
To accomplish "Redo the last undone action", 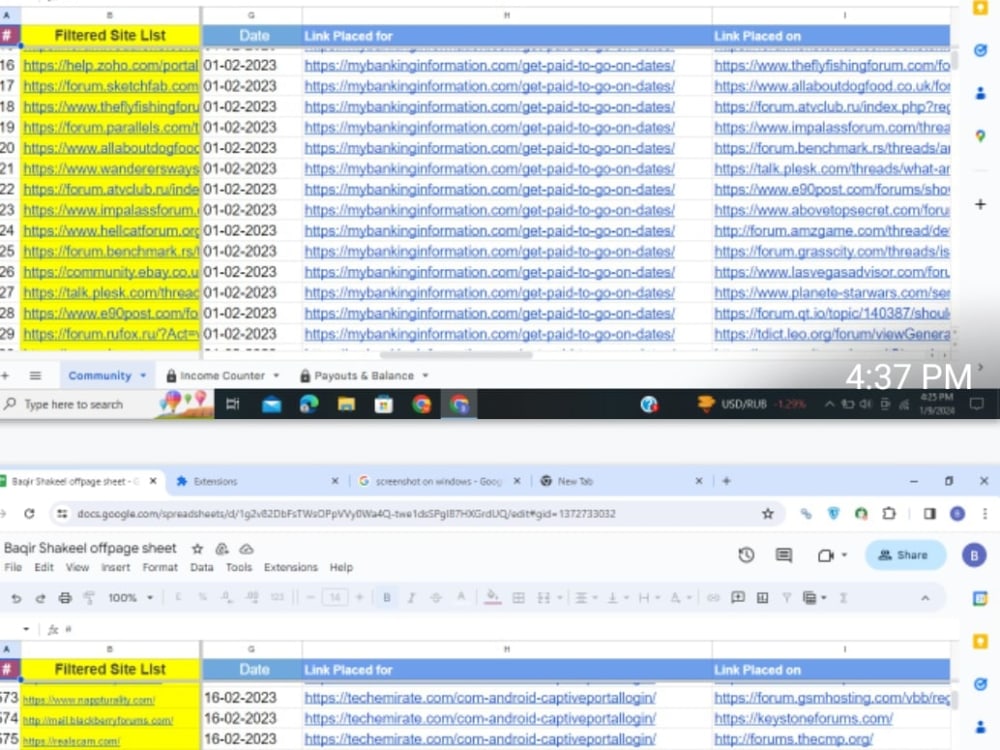I will 40,598.
